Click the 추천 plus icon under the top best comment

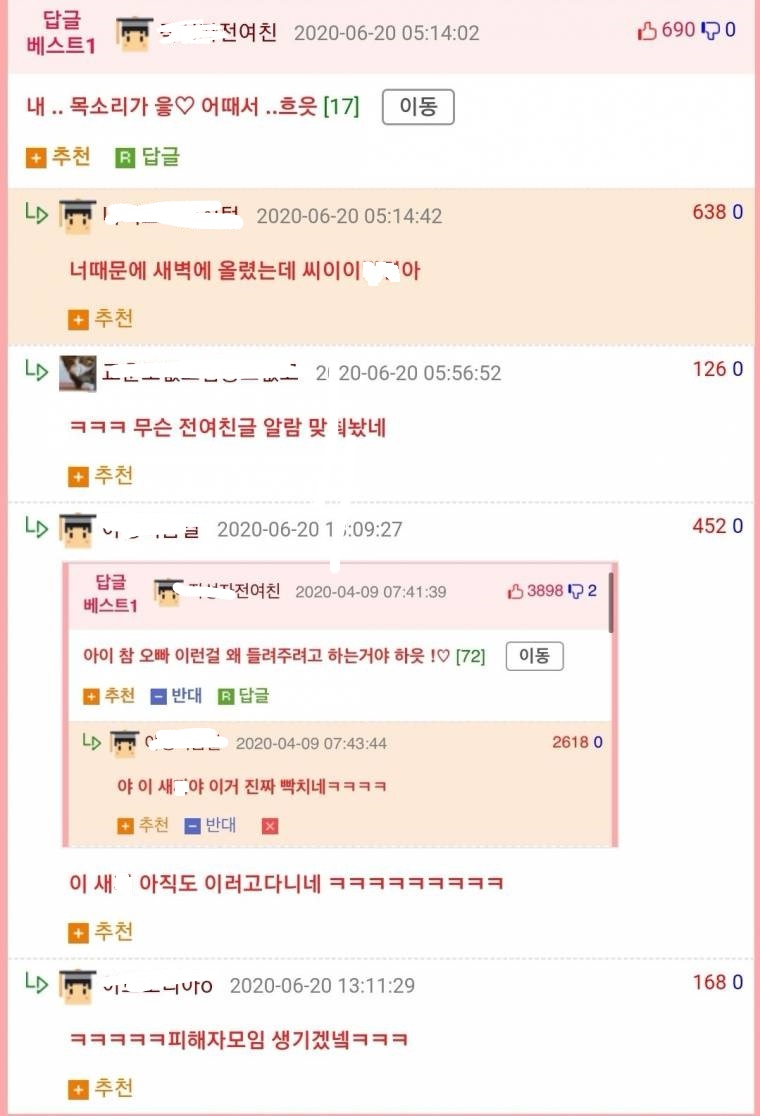pyautogui.click(x=36, y=157)
